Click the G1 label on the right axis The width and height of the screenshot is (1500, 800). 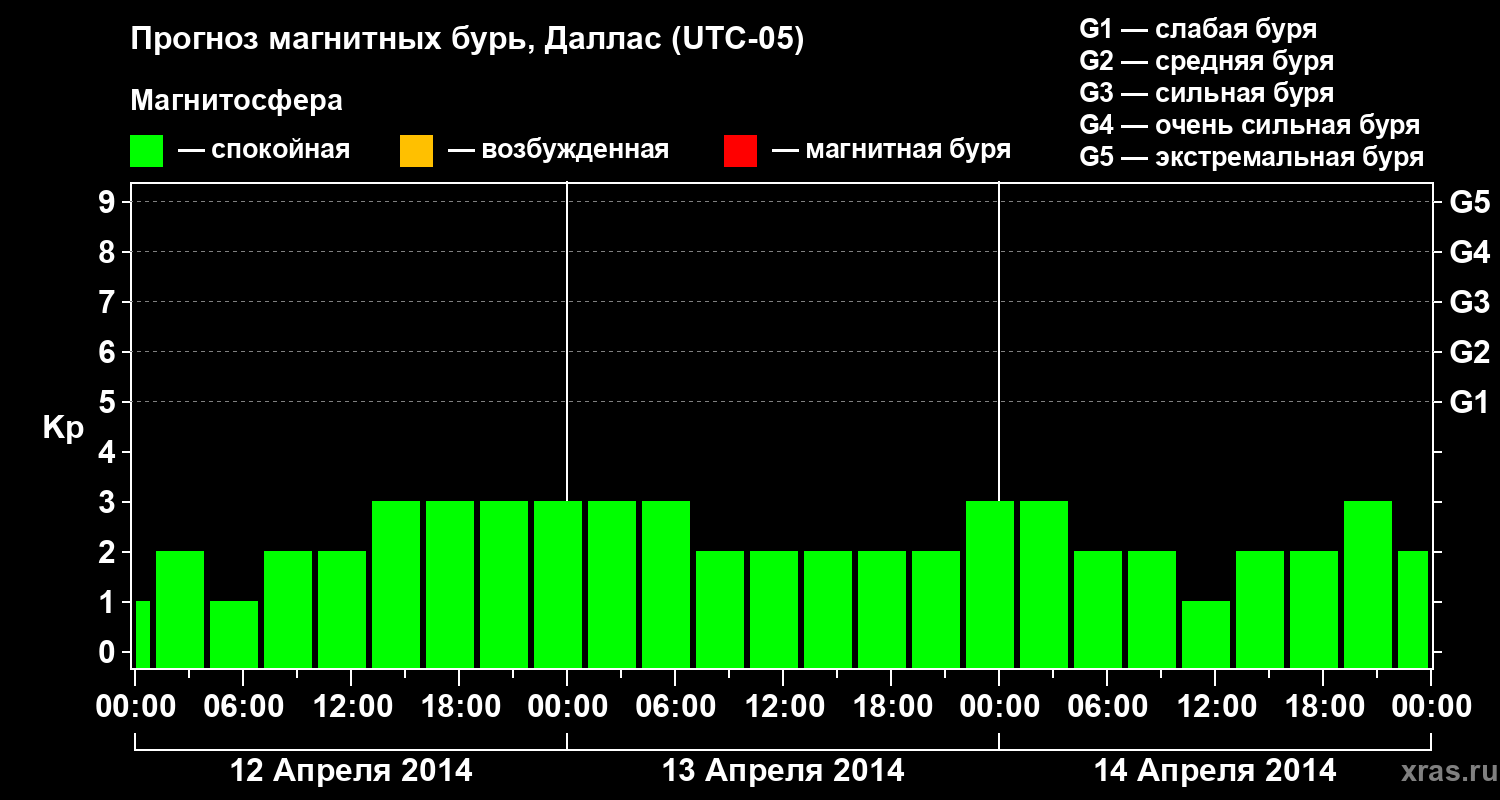(x=1470, y=402)
